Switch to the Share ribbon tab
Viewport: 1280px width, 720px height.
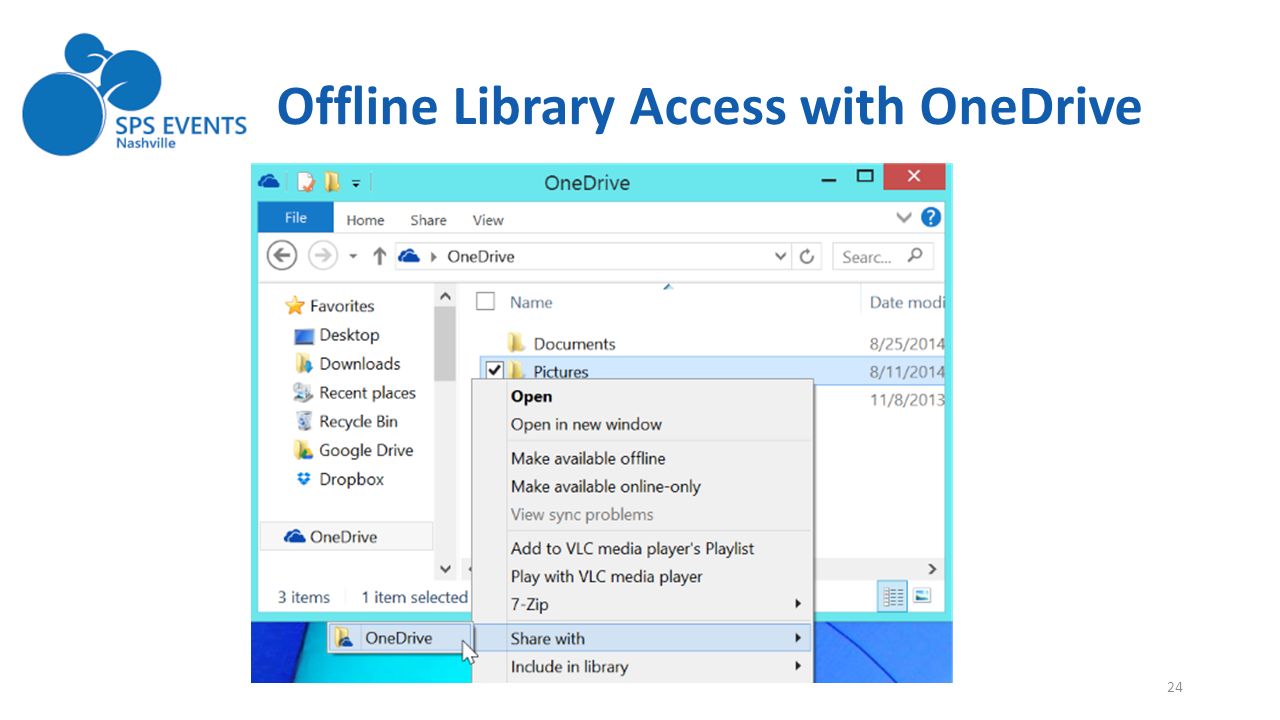(x=428, y=220)
